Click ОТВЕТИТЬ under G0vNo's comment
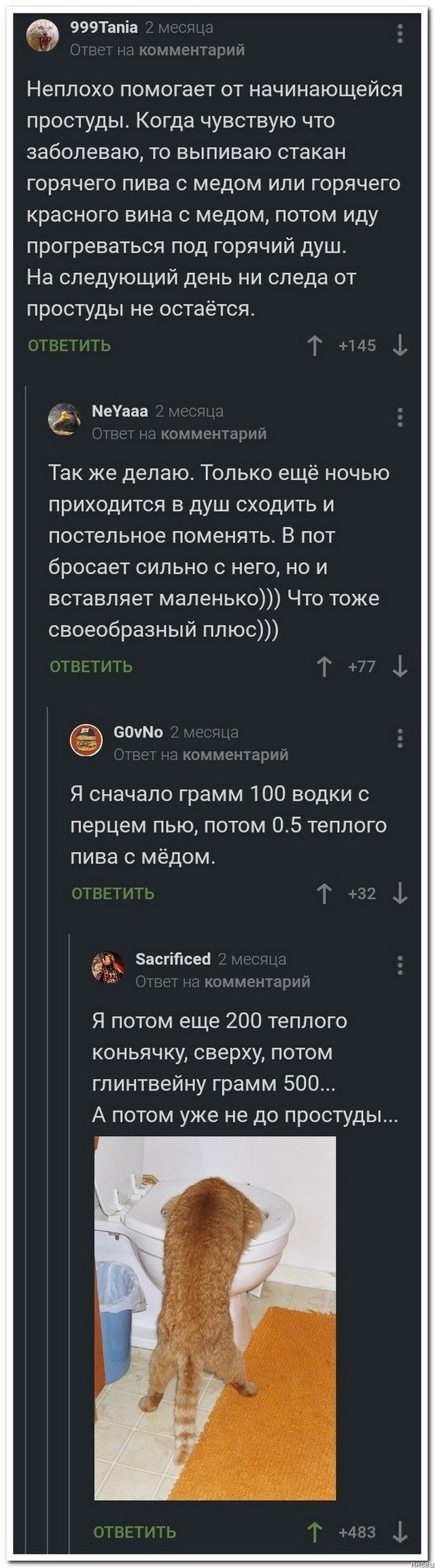The image size is (435, 1568). (113, 894)
